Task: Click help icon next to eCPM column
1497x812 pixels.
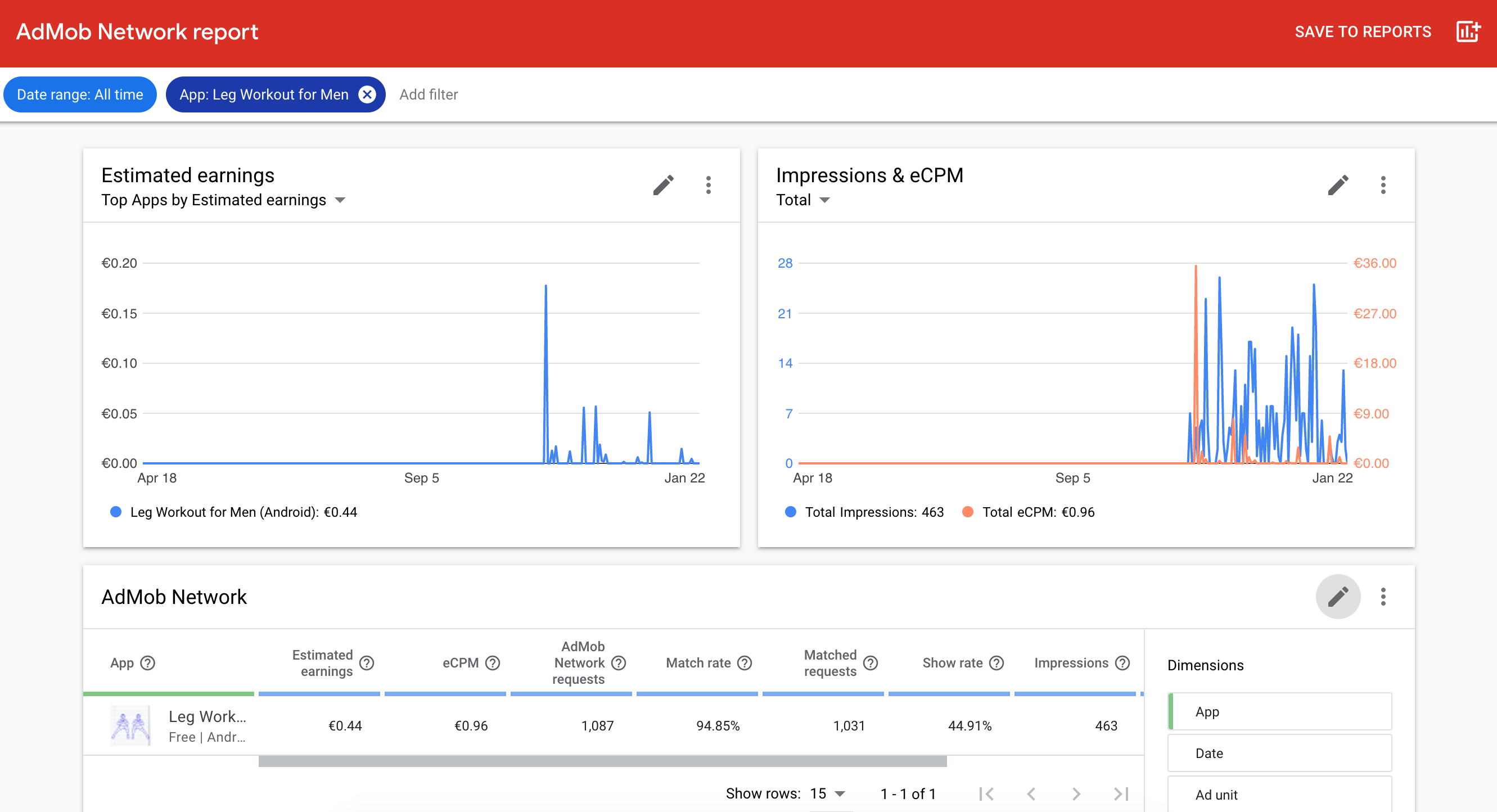Action: tap(493, 662)
